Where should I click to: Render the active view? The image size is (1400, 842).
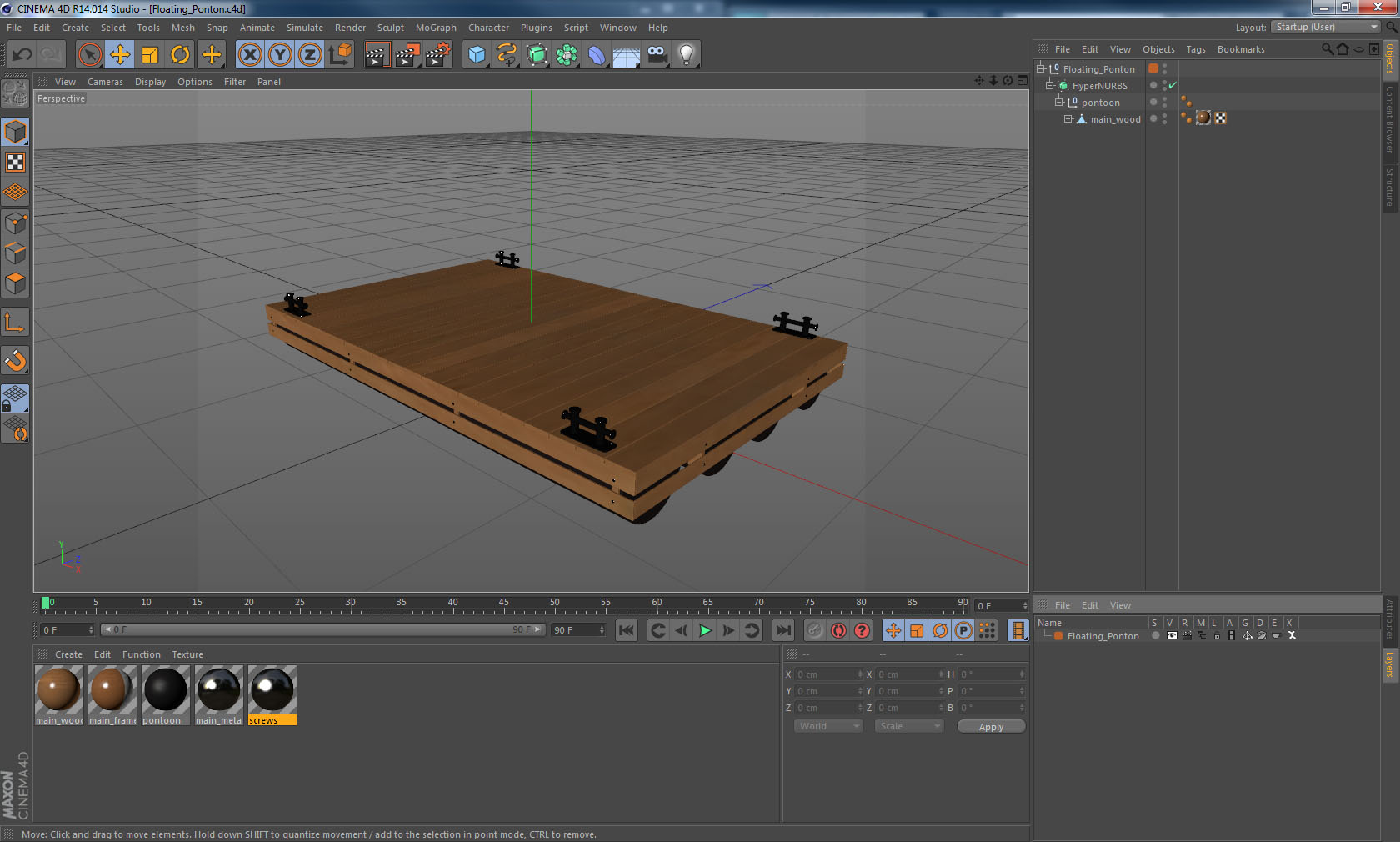(377, 55)
